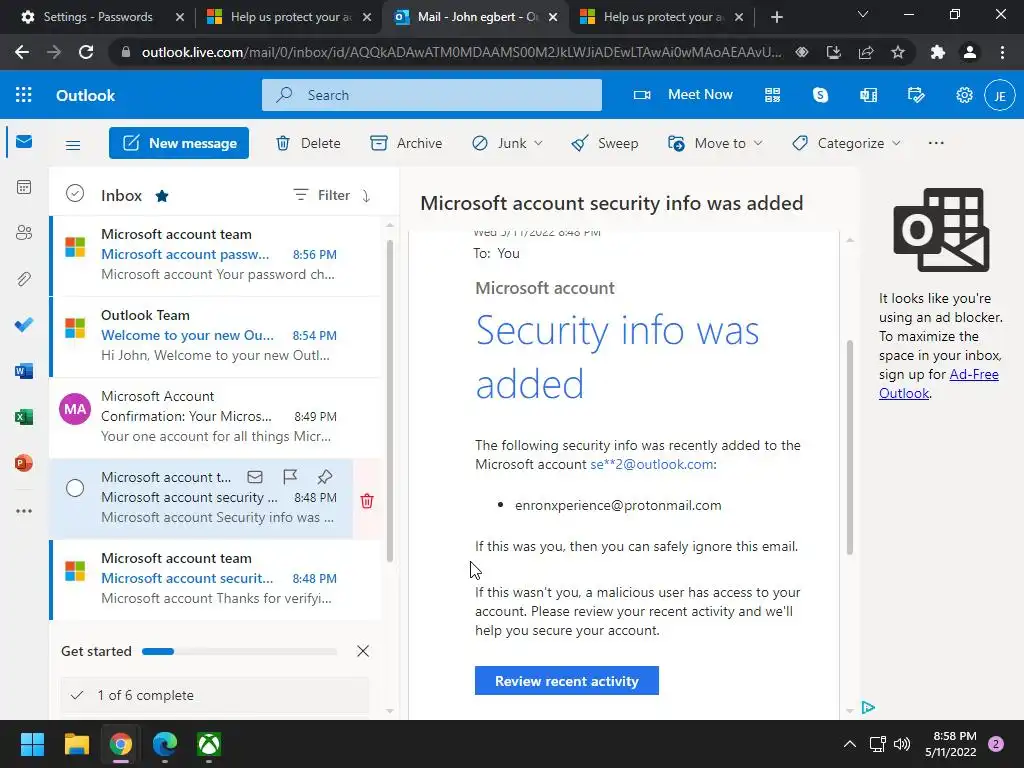Image resolution: width=1024 pixels, height=768 pixels.
Task: Switch to Mail in left sidebar
Action: click(x=24, y=142)
